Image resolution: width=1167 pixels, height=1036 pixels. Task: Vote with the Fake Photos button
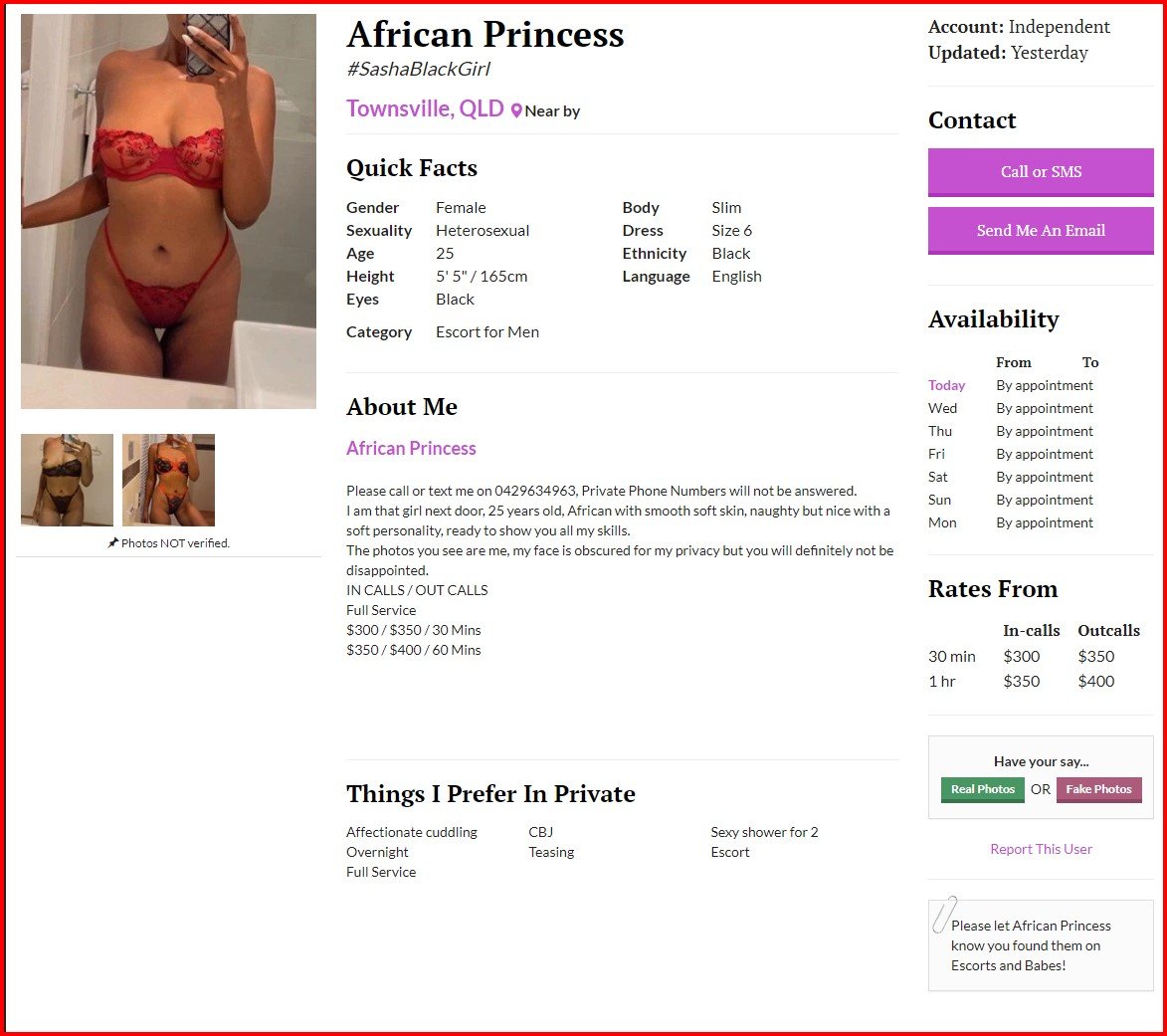click(x=1098, y=789)
